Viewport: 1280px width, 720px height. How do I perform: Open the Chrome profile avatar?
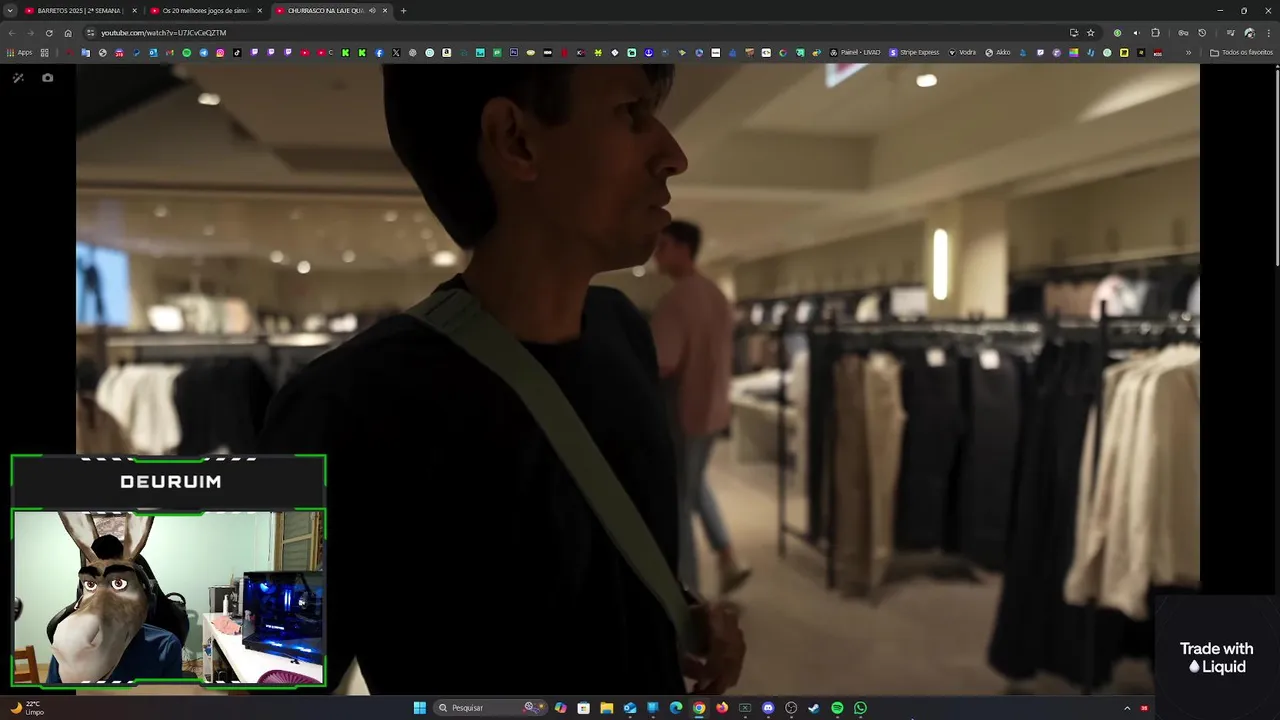1249,33
